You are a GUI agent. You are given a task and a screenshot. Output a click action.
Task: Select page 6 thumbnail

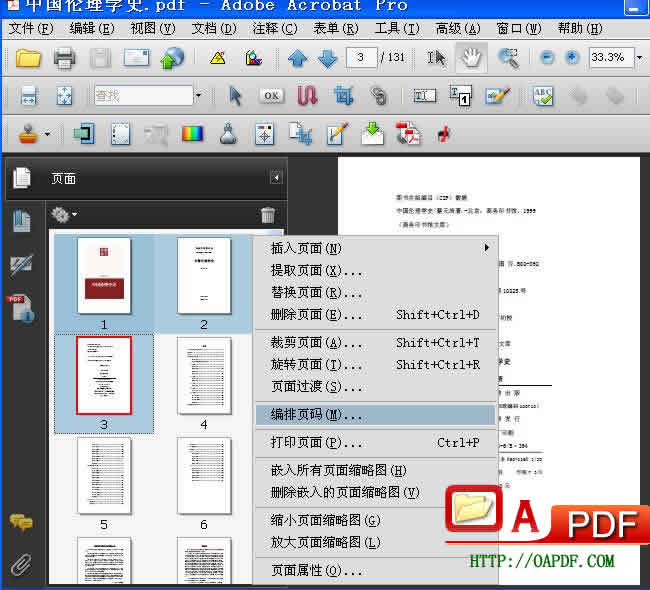pos(204,475)
